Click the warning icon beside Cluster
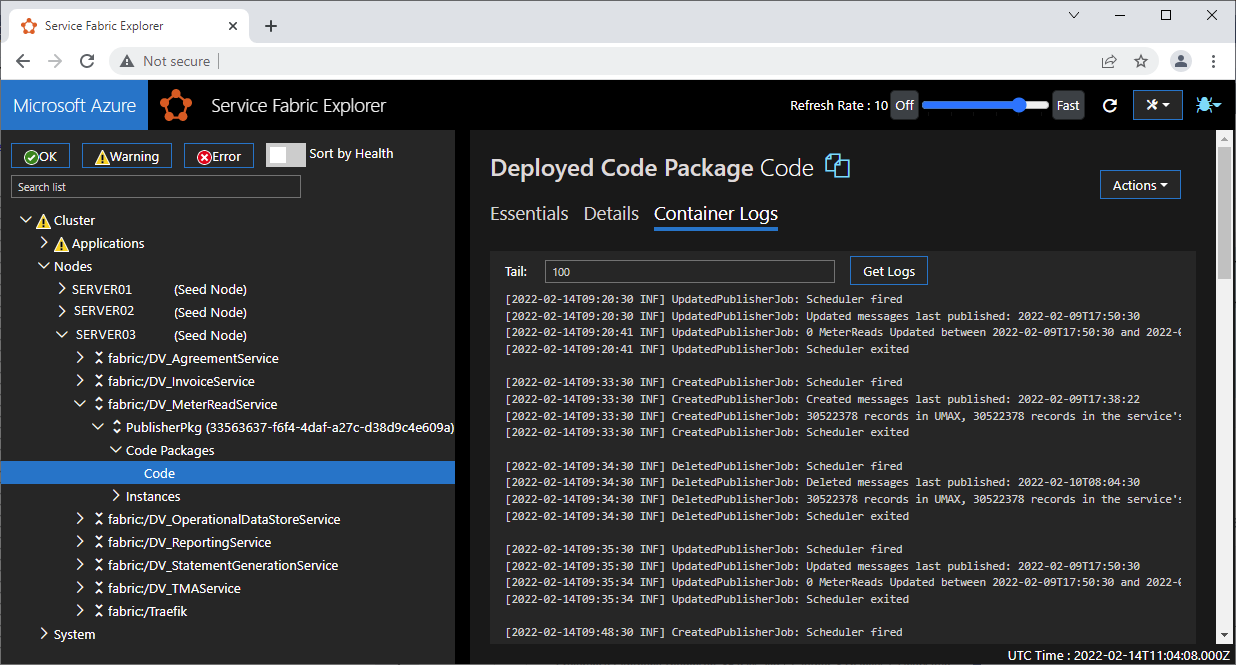The image size is (1236, 665). pos(46,220)
